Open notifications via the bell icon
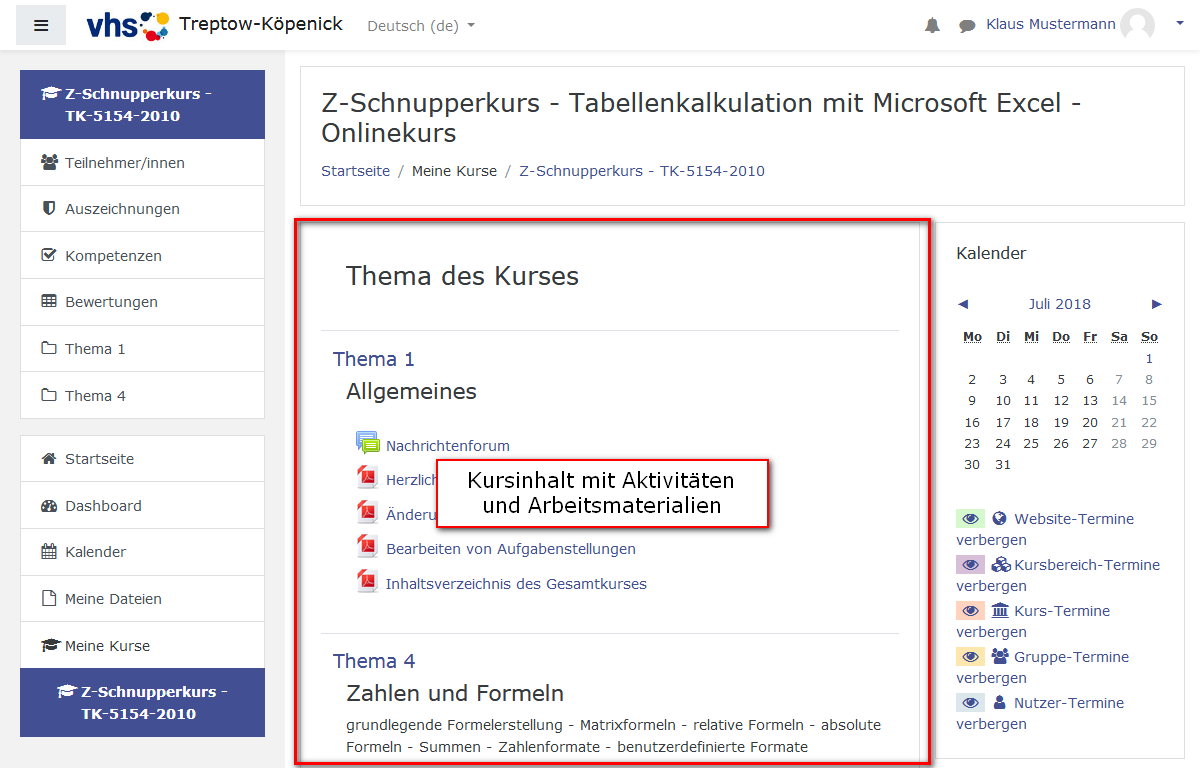Image resolution: width=1200 pixels, height=768 pixels. [932, 26]
